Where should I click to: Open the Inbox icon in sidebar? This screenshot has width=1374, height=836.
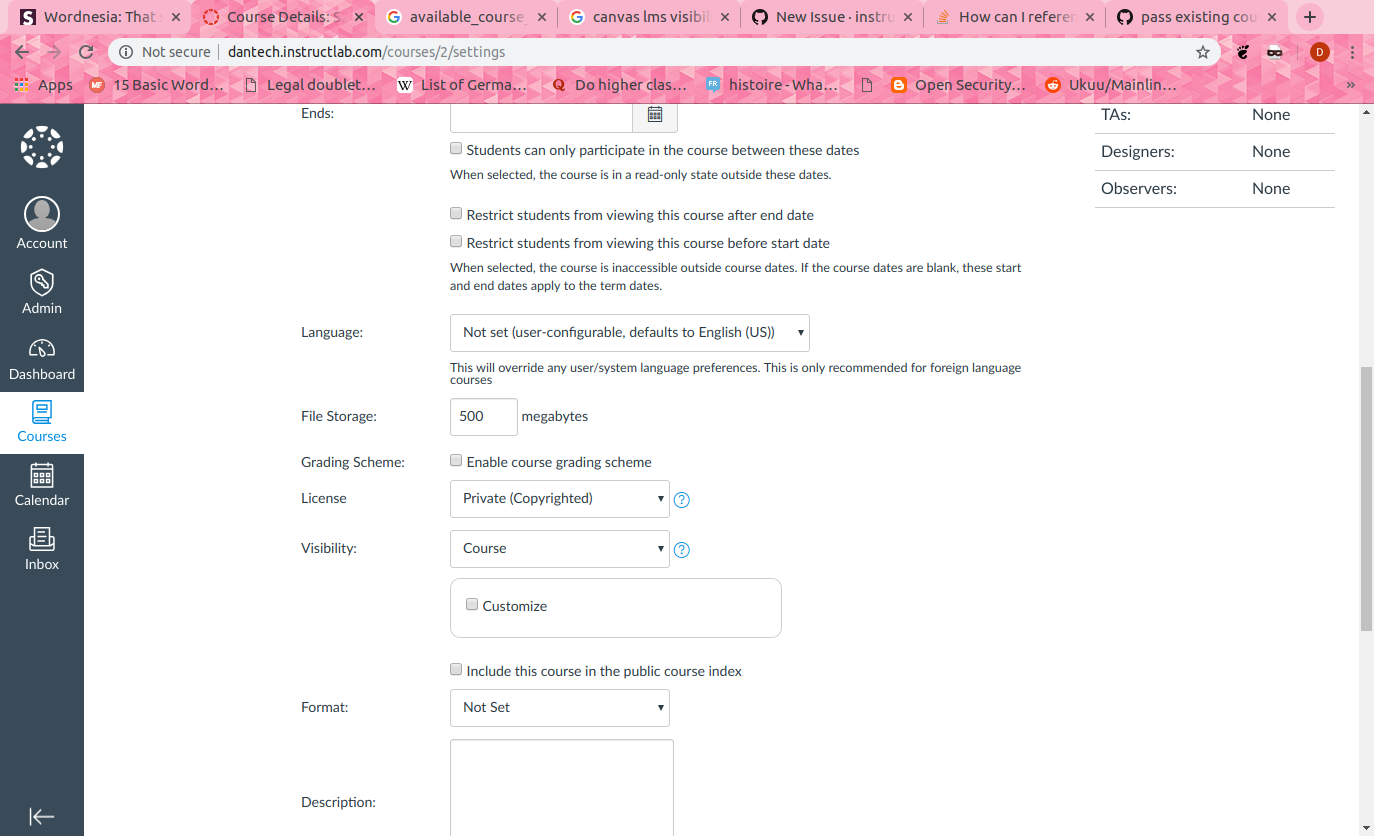point(41,546)
